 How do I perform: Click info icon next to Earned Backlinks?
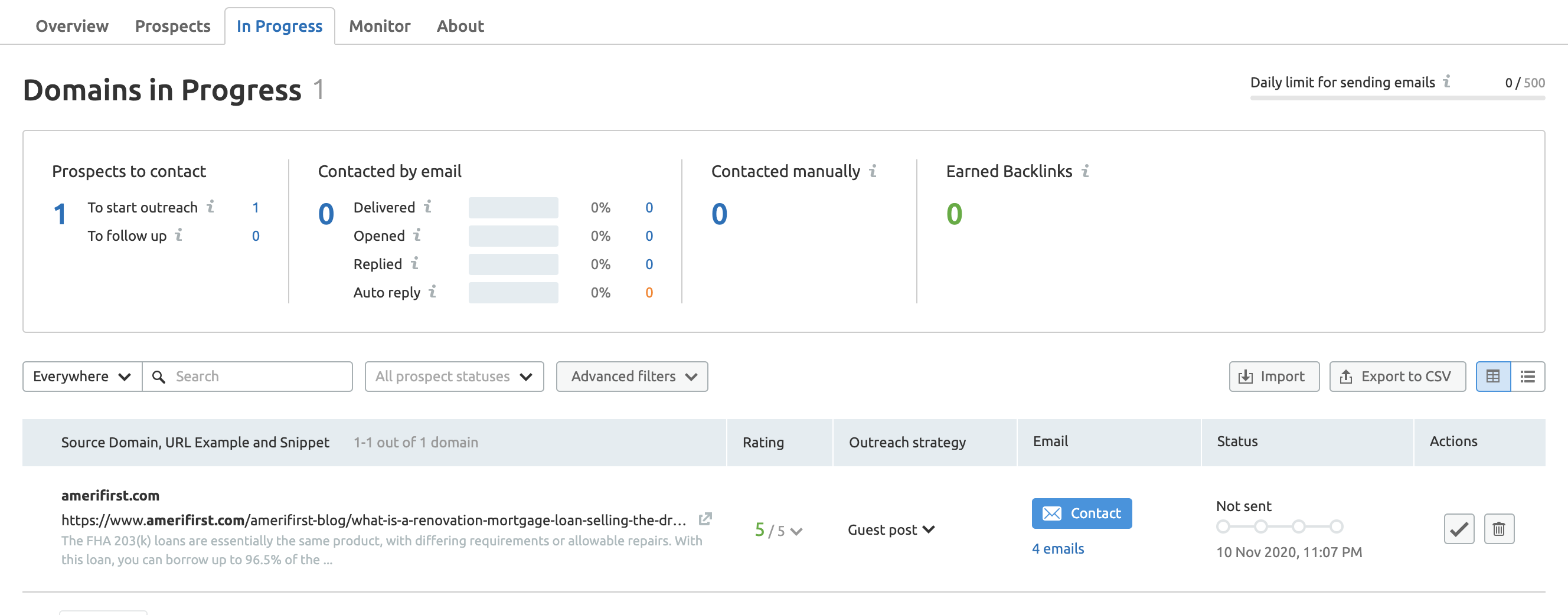point(1084,171)
